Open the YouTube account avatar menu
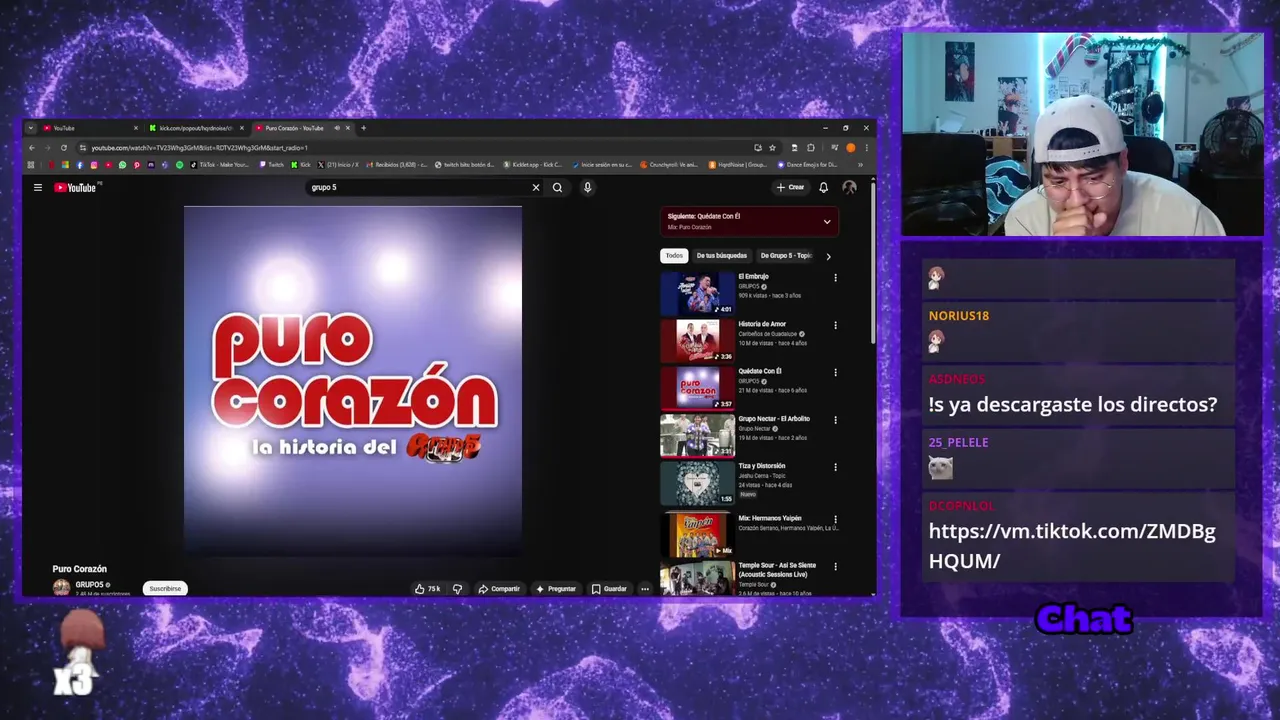Screen dimensions: 1280x720 [x=849, y=187]
